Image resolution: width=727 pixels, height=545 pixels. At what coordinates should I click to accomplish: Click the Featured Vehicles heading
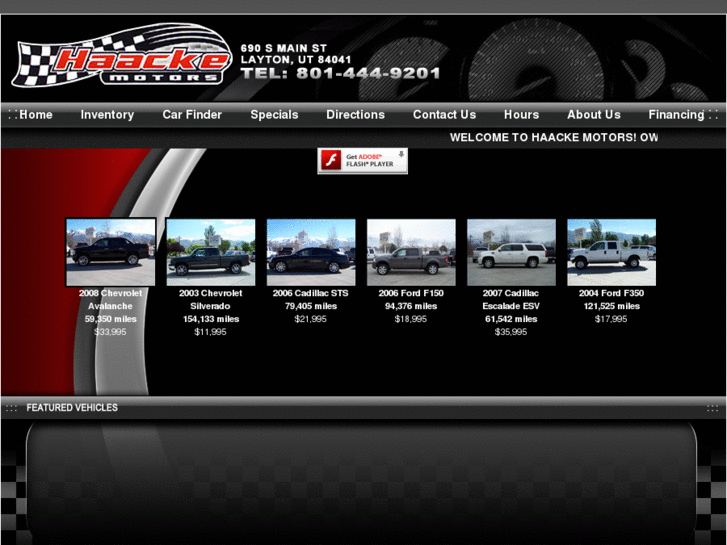pos(72,408)
